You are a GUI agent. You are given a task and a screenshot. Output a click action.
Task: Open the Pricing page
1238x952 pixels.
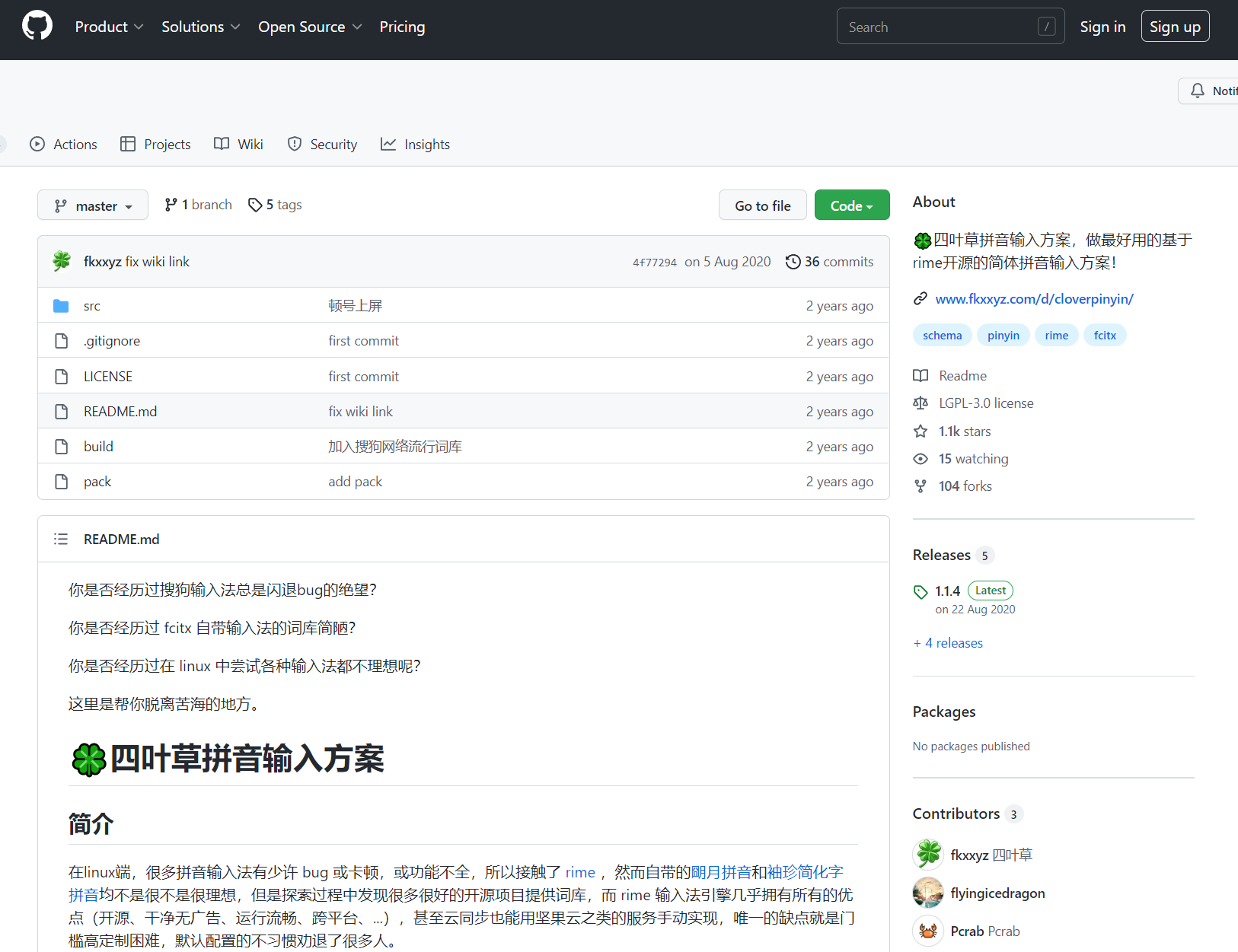[x=402, y=27]
